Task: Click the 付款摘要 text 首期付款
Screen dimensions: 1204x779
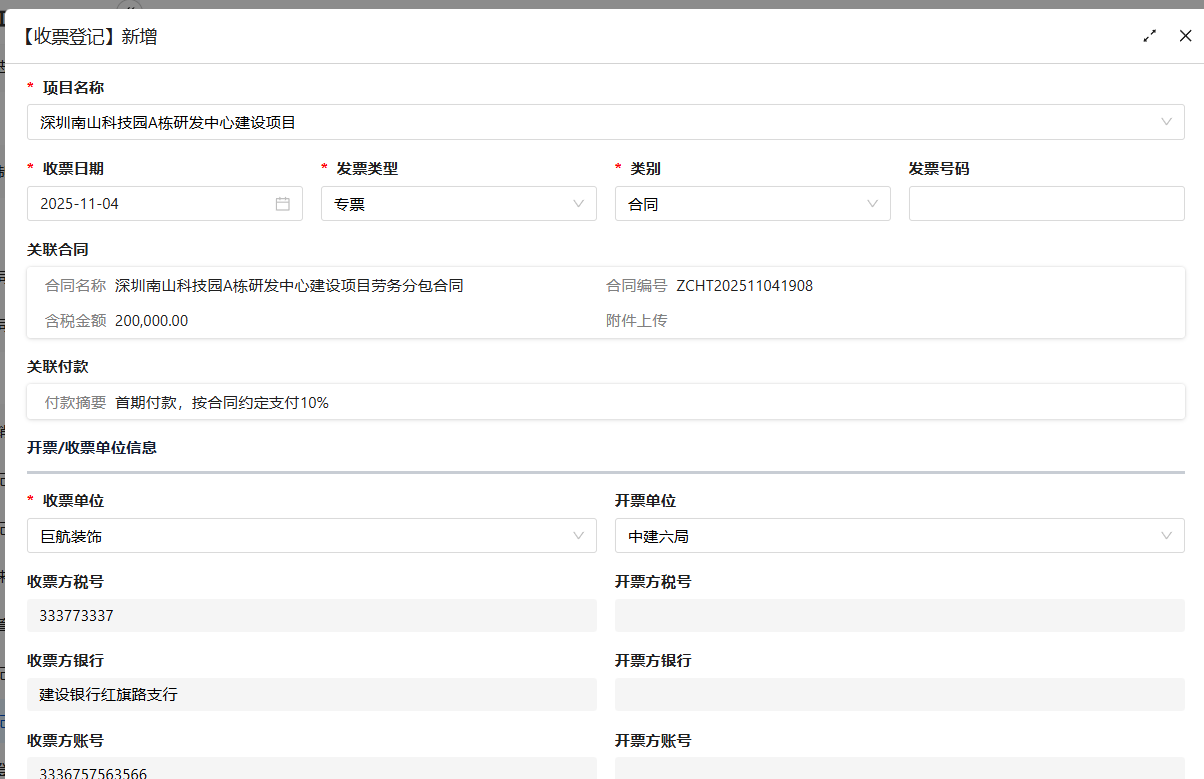Action: tap(221, 403)
